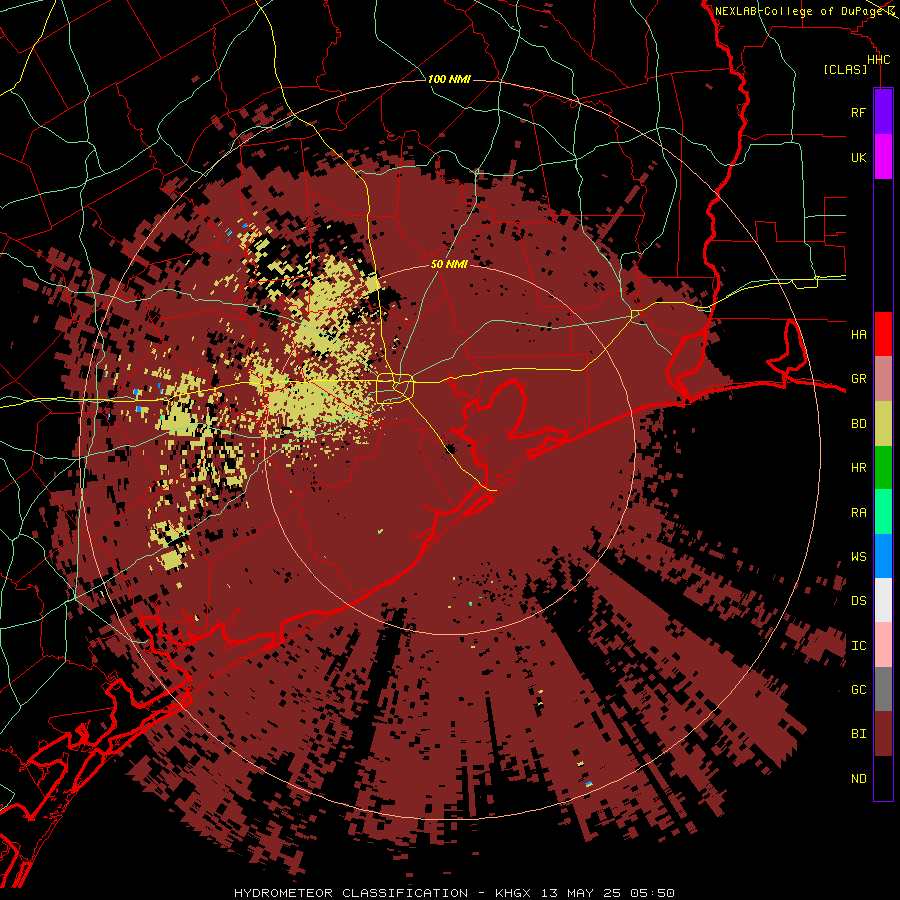Viewport: 900px width, 900px height.
Task: Click the 'GR' legend label
Action: 858,379
